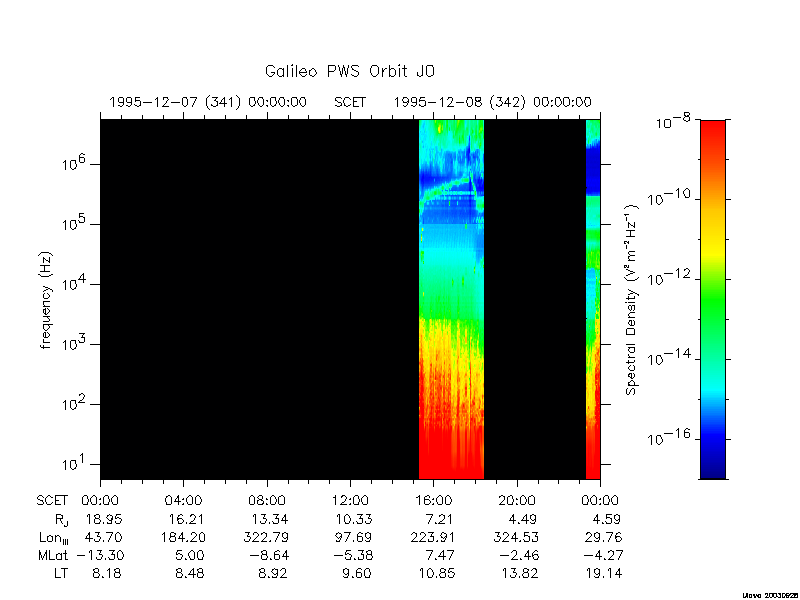Select the date label '1995-12-07 (341) 00:00:00'
The width and height of the screenshot is (800, 600).
(208, 102)
